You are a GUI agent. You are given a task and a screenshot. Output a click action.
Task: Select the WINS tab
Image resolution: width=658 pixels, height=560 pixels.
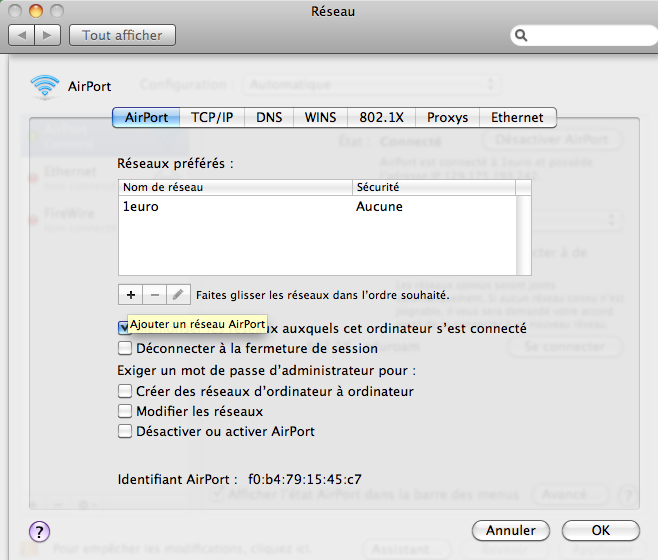point(321,117)
